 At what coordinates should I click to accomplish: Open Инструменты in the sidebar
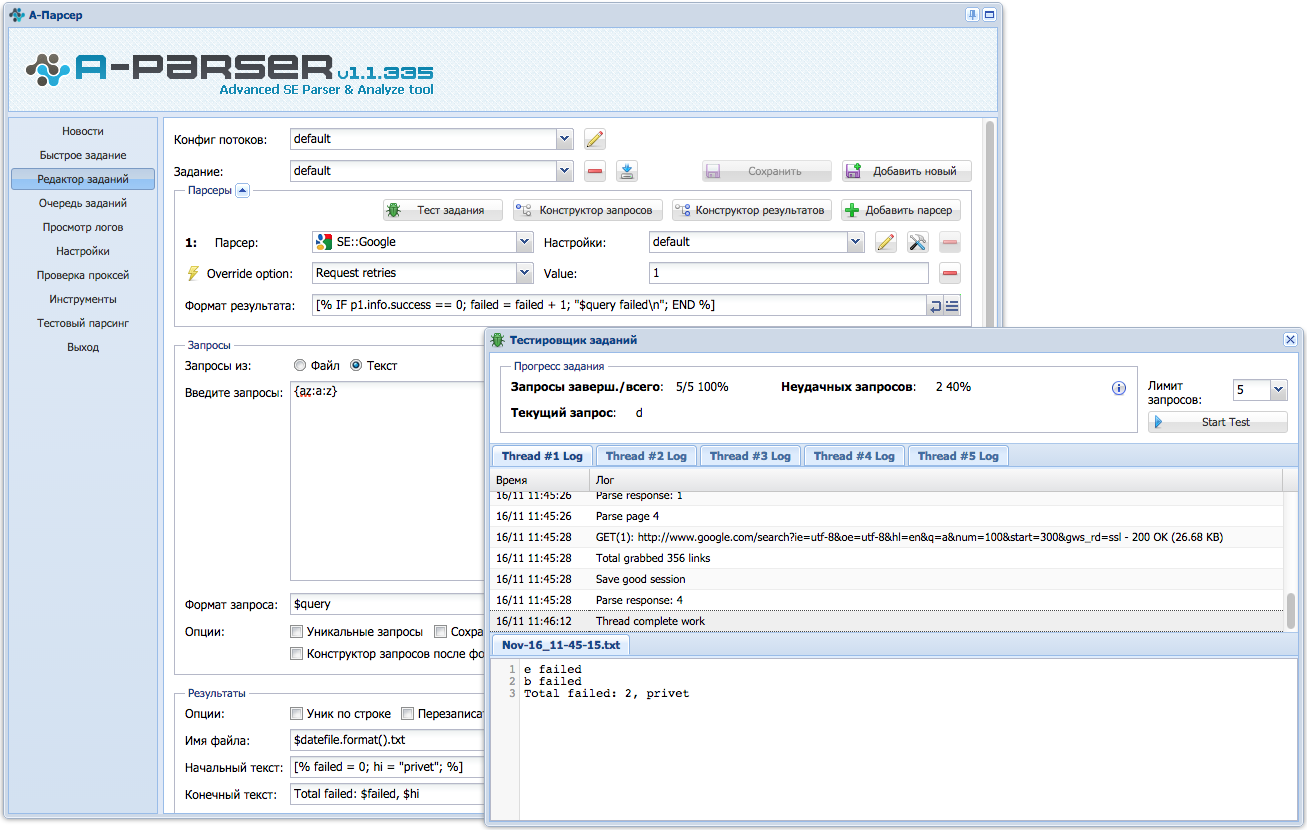(83, 299)
